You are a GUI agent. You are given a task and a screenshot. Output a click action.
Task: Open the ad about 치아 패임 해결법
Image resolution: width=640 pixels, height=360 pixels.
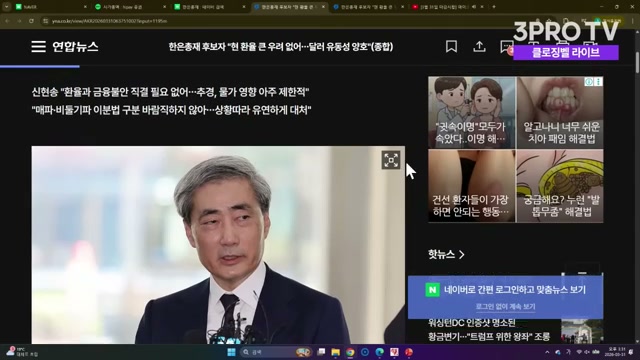tap(560, 112)
